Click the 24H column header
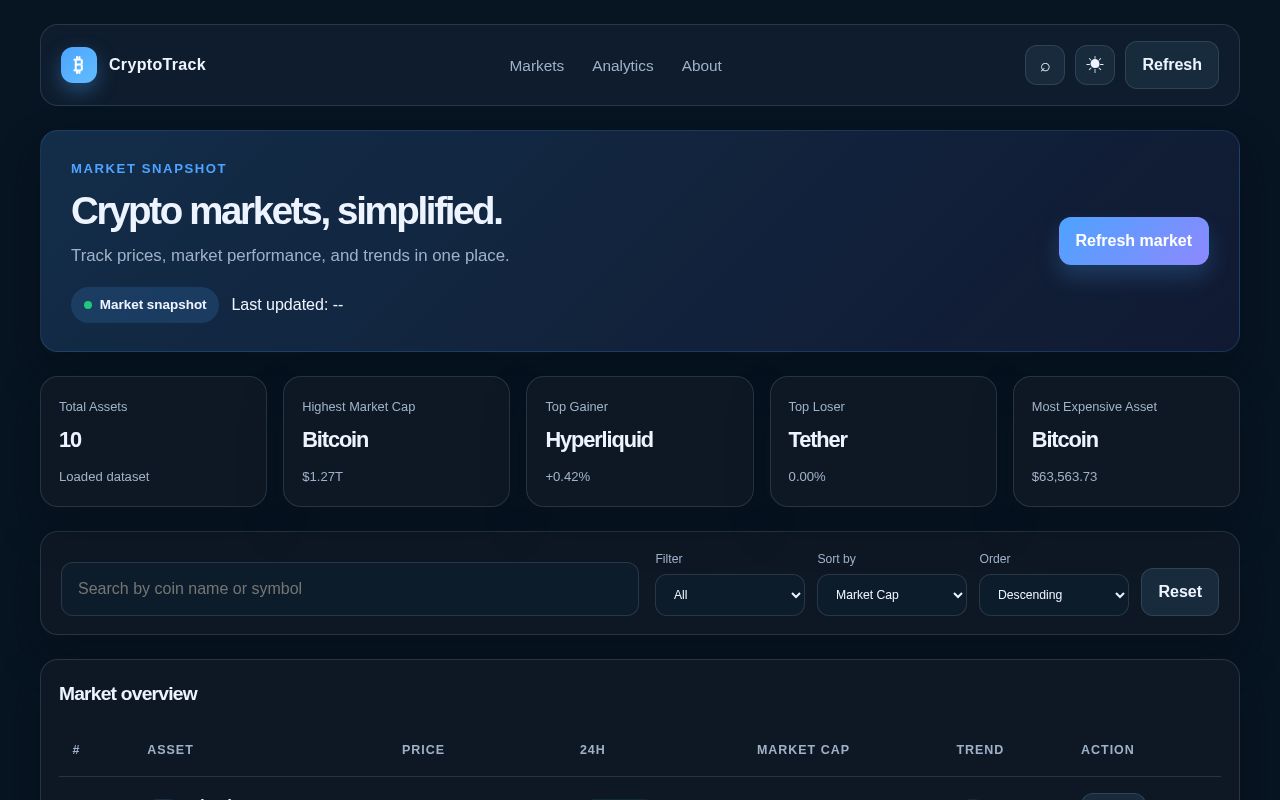The height and width of the screenshot is (800, 1280). click(592, 750)
